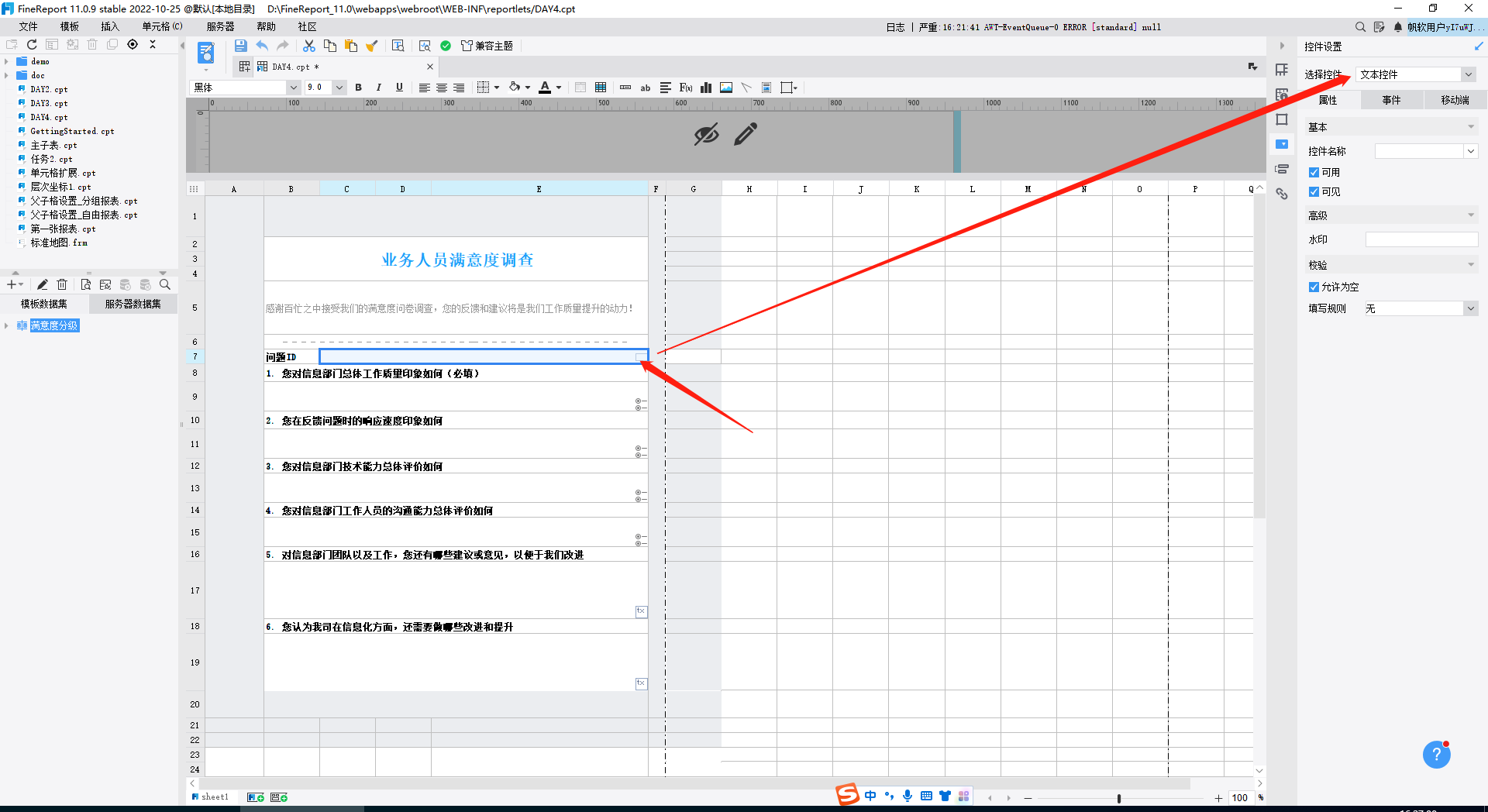Open the 社区 menu
This screenshot has height=812, width=1488.
point(307,26)
